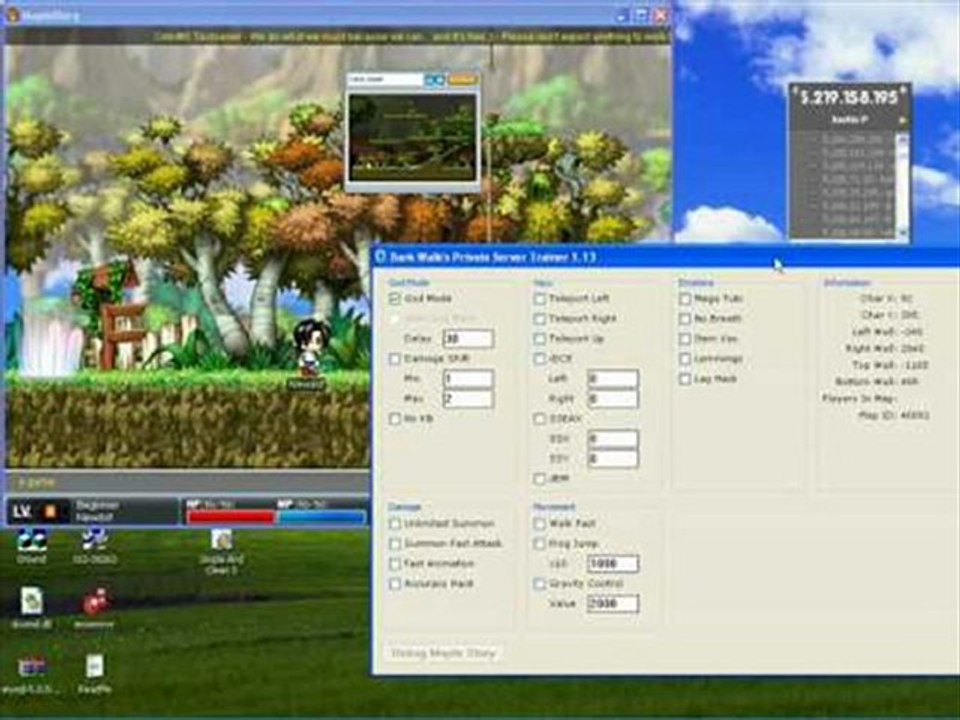Screen dimensions: 960x720
Task: Click the MapleStory window title icon
Action: [x=13, y=15]
